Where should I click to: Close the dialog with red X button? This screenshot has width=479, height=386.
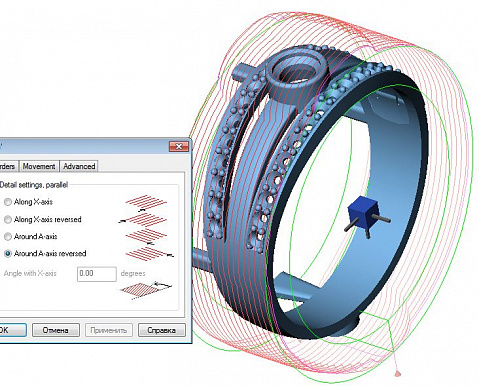179,147
